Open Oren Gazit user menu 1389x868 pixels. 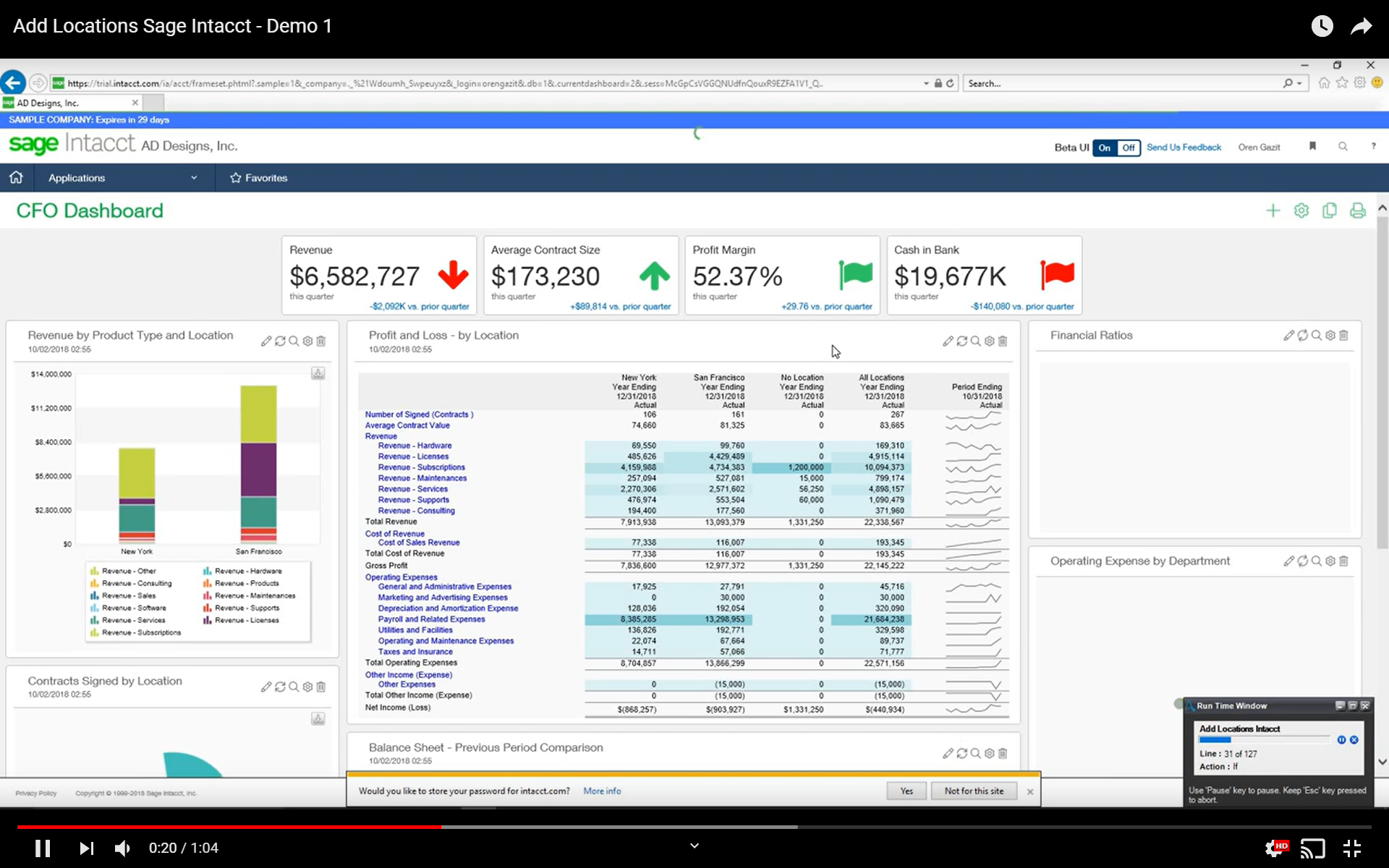click(1259, 148)
